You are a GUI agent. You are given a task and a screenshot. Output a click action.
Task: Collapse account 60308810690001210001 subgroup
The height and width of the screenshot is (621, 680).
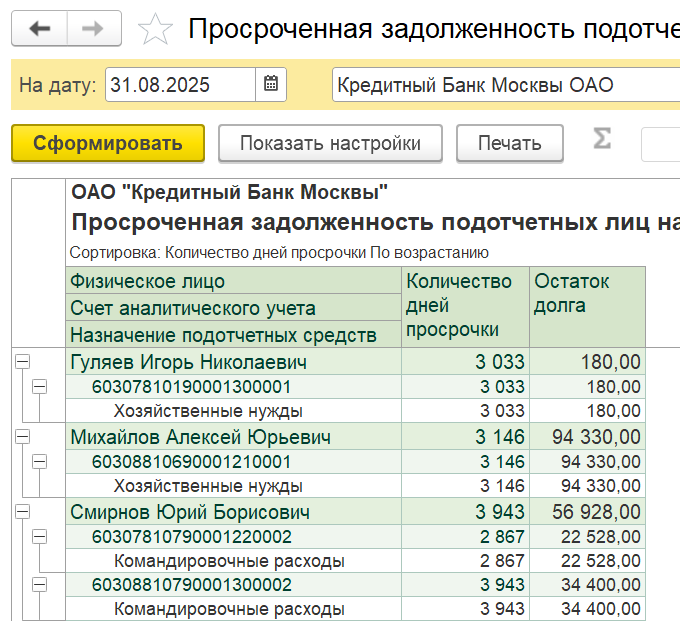39,462
